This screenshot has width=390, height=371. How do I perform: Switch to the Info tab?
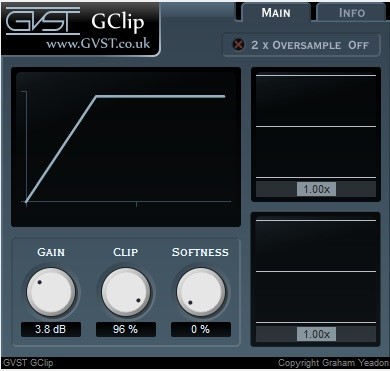coord(352,13)
